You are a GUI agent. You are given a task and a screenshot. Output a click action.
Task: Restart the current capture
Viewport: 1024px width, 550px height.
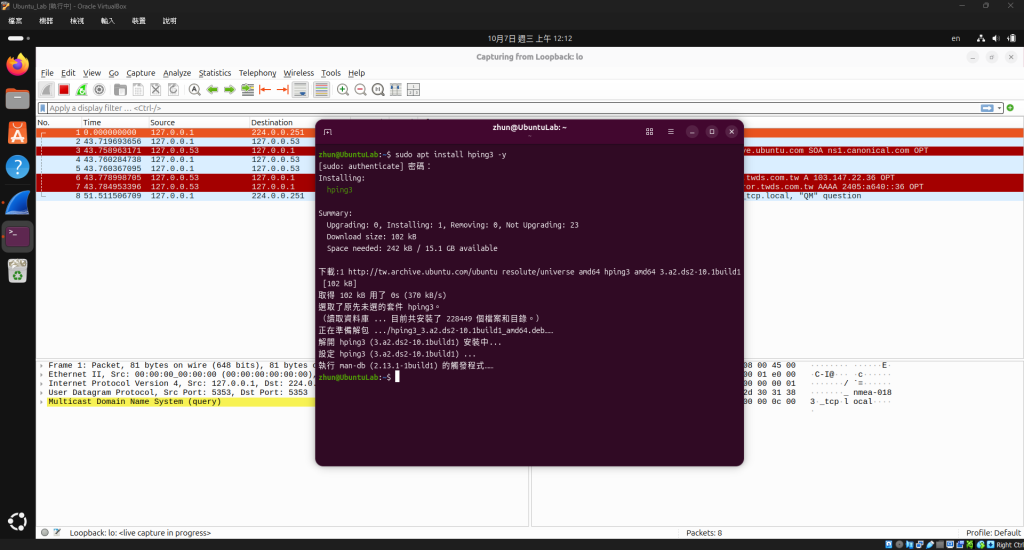point(82,89)
